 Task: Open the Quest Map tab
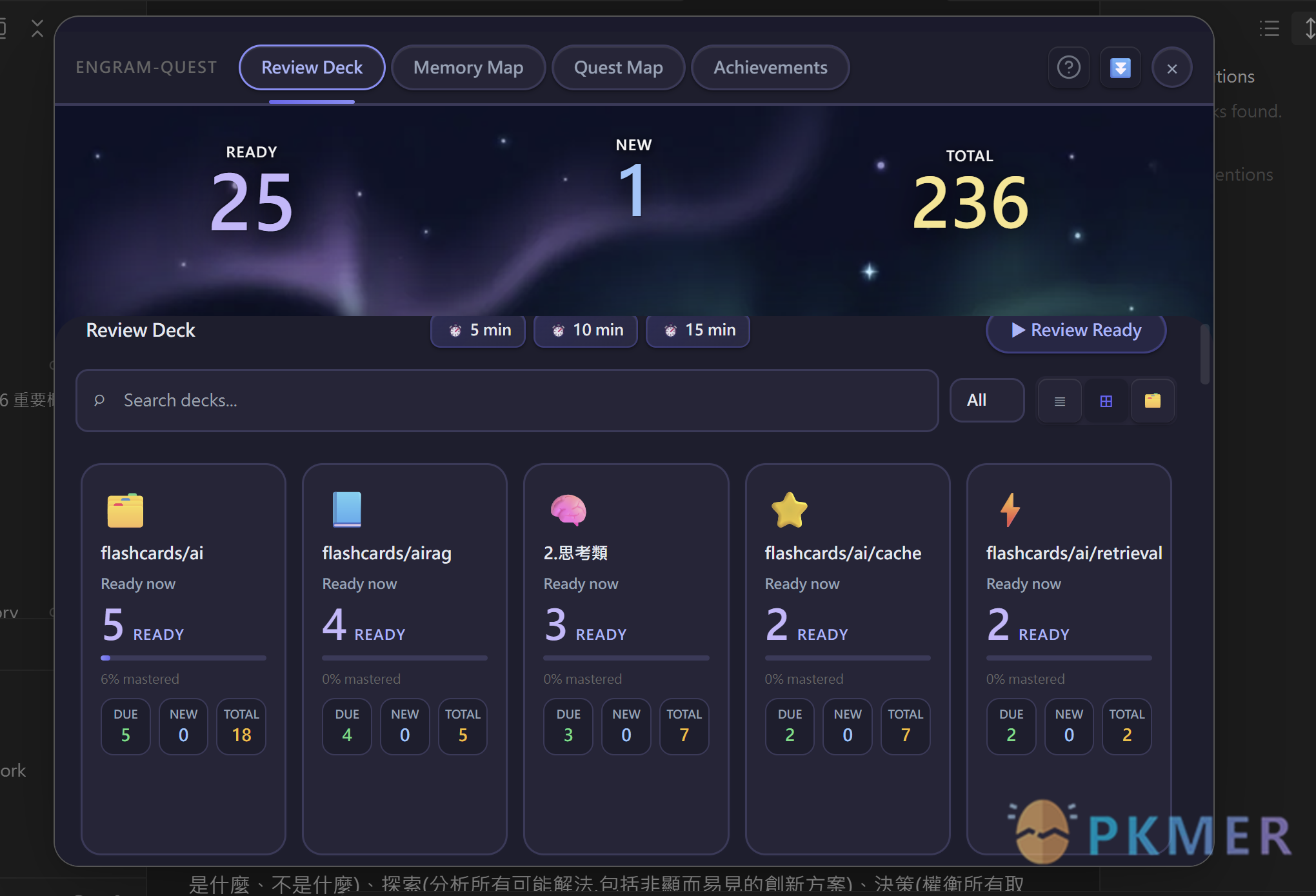coord(618,68)
